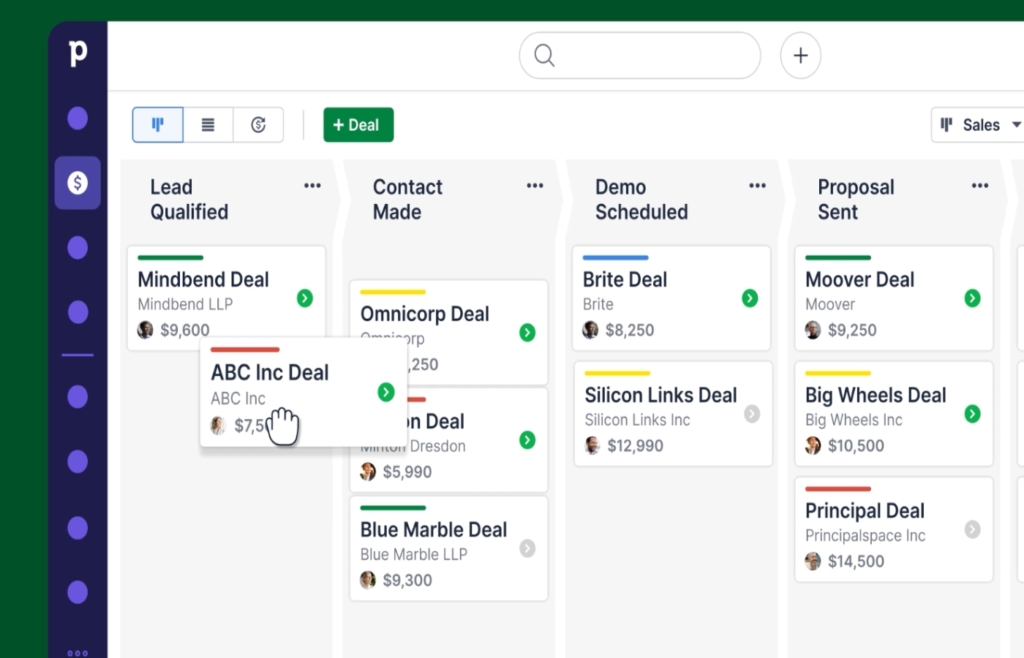Expand Big Wheels Deal with its green chevron
This screenshot has width=1024, height=658.
click(971, 413)
